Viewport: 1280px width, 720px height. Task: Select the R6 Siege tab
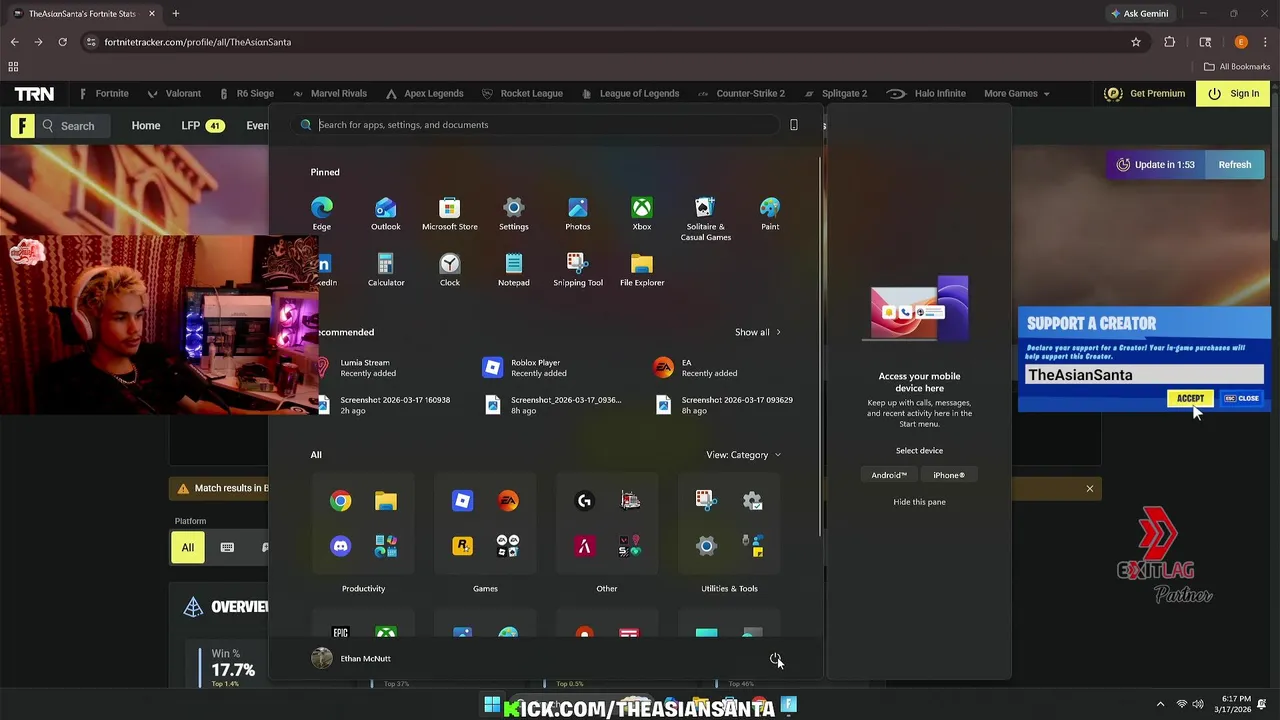pyautogui.click(x=246, y=93)
